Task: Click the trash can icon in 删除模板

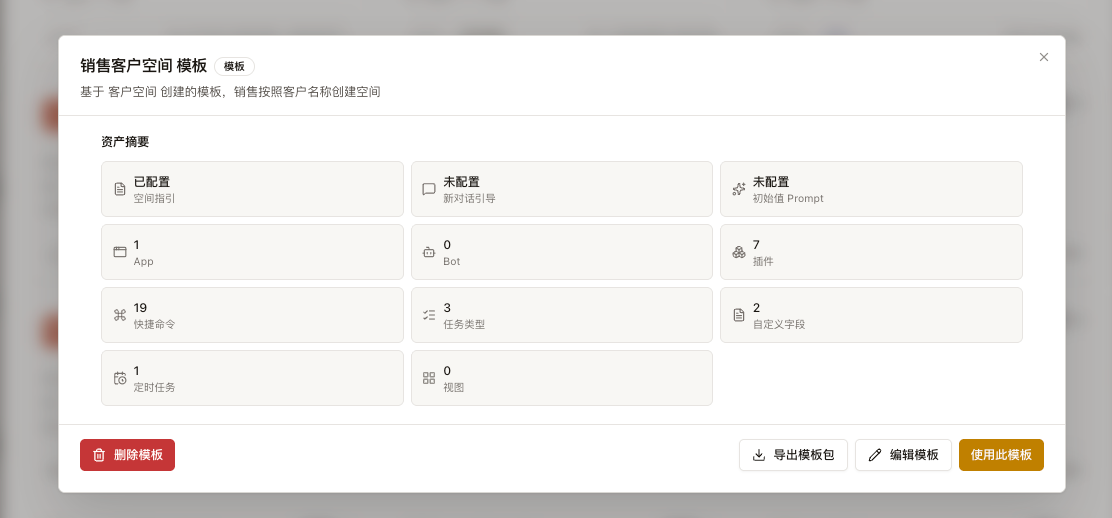Action: (x=99, y=455)
